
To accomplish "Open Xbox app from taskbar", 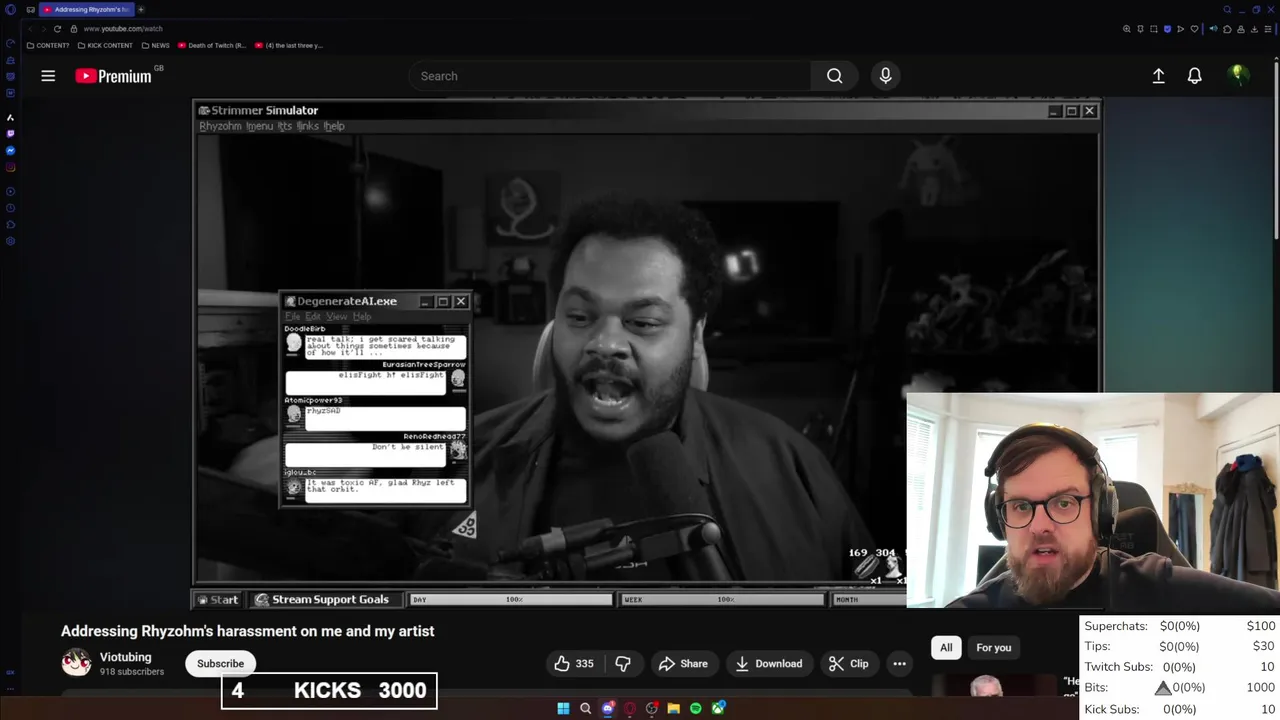I will 718,708.
